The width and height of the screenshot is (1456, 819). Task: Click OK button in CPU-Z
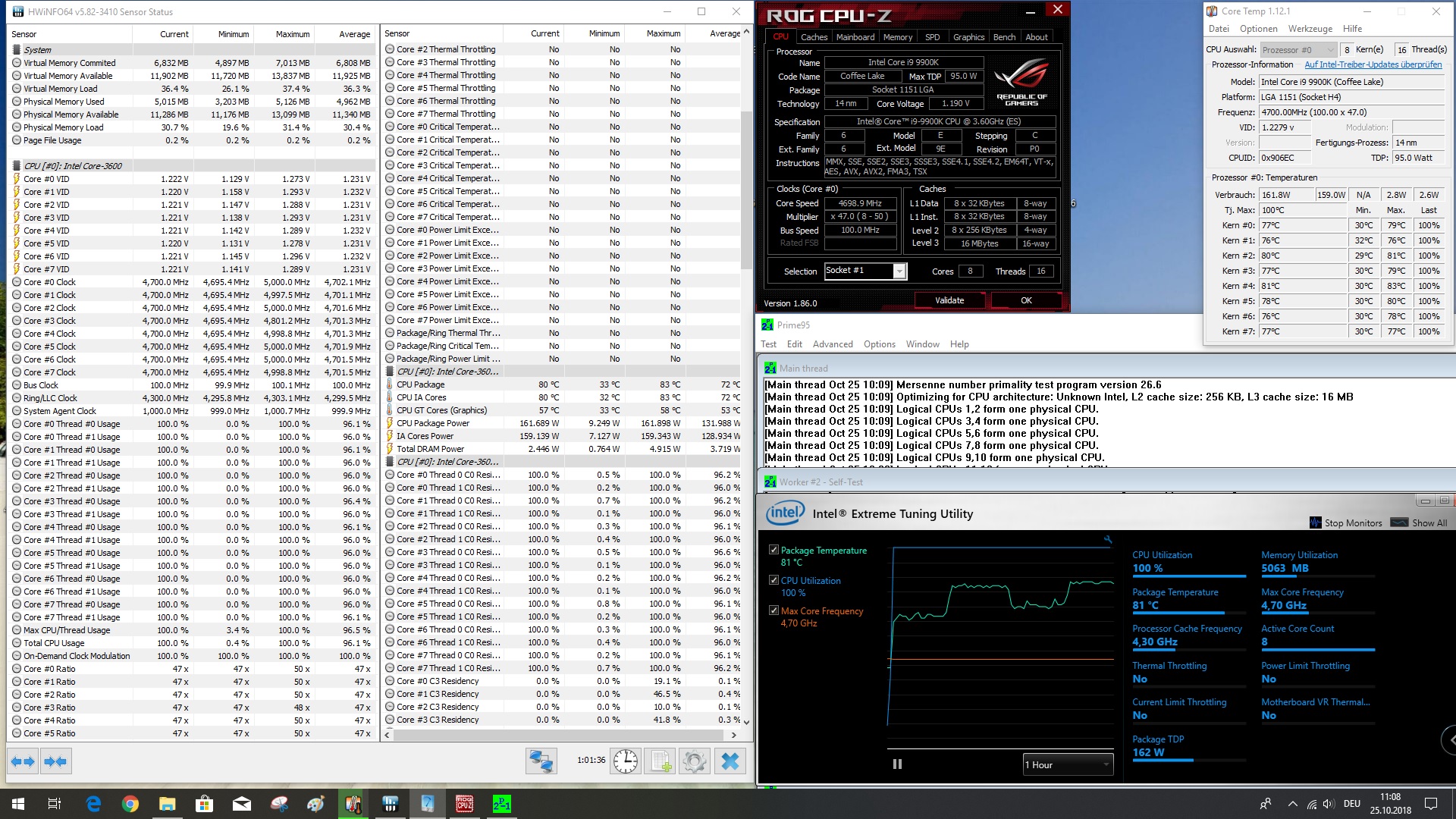coord(1026,300)
